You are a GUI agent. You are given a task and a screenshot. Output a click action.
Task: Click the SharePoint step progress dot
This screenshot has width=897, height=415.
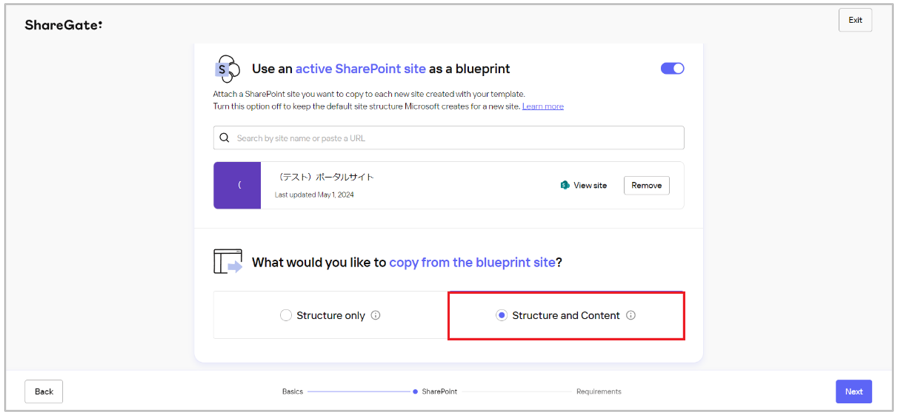pos(415,392)
